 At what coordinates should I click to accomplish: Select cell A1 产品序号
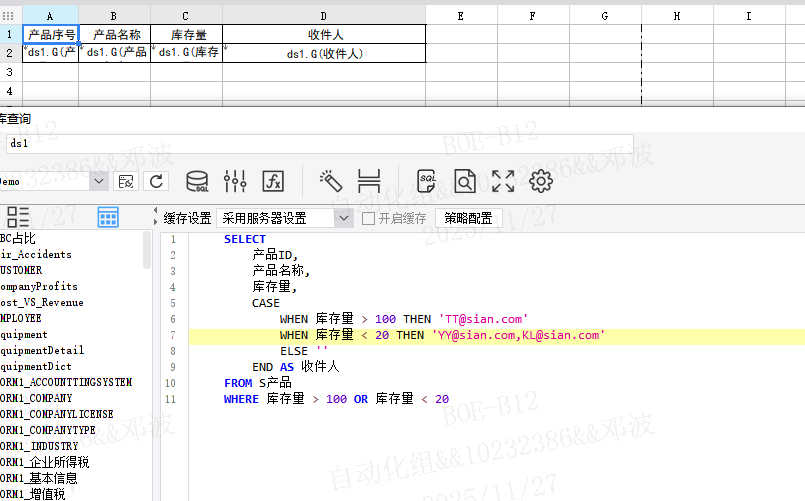click(50, 34)
